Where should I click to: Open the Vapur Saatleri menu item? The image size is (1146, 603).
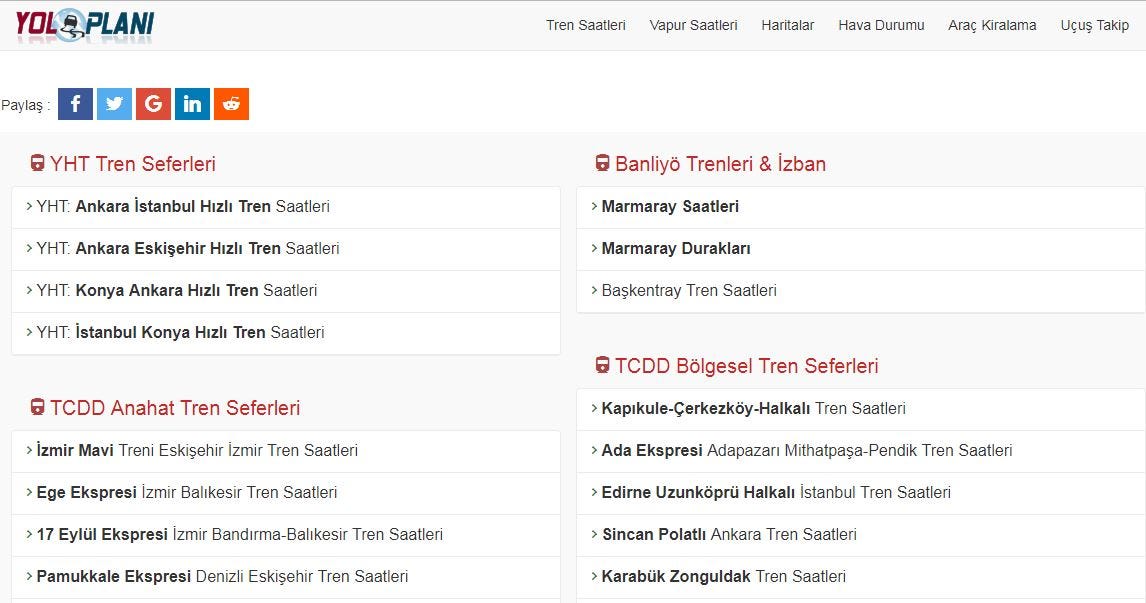693,25
